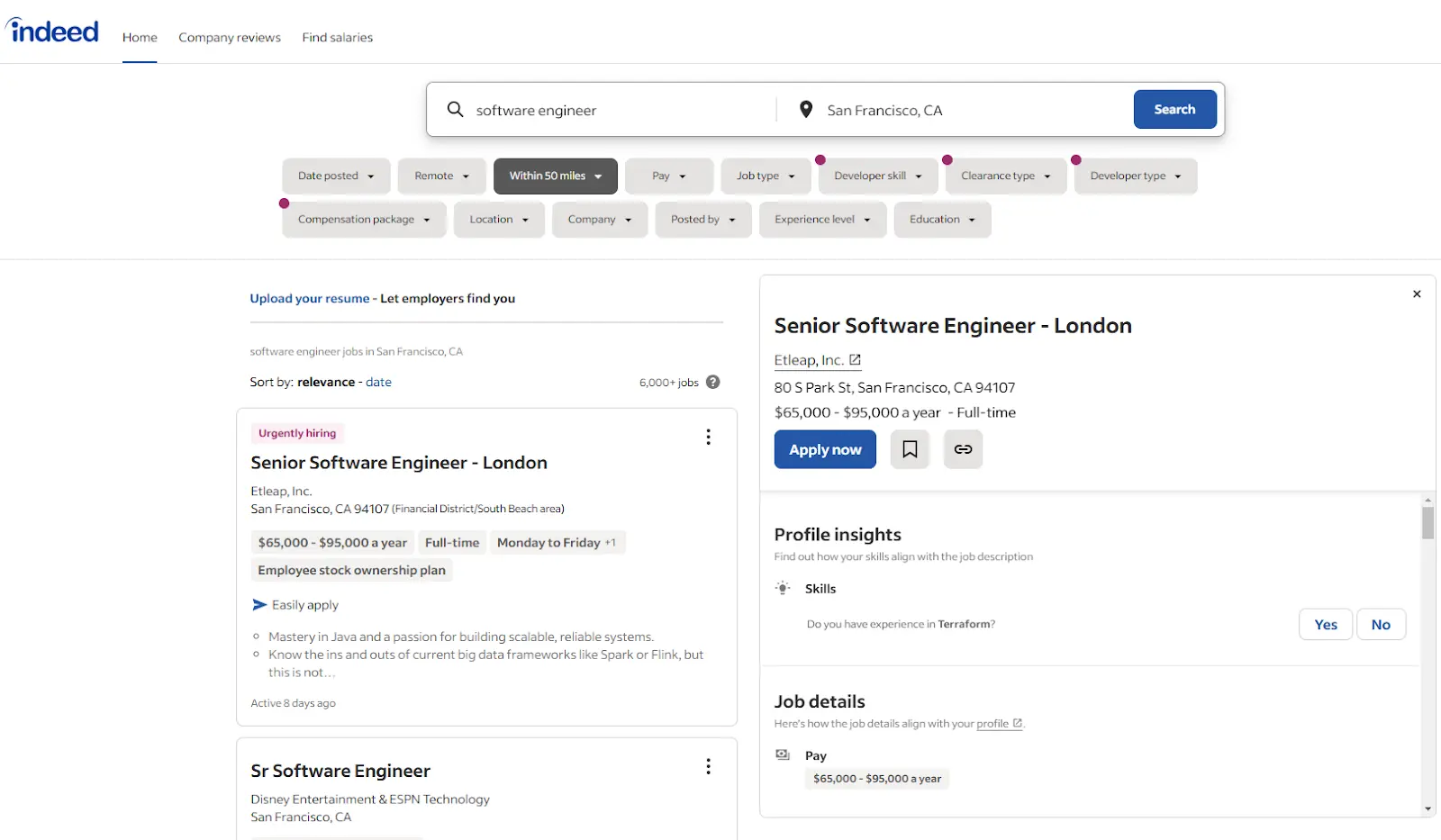Expand the Developer skill filter
Viewport: 1441px width, 840px height.
(878, 176)
